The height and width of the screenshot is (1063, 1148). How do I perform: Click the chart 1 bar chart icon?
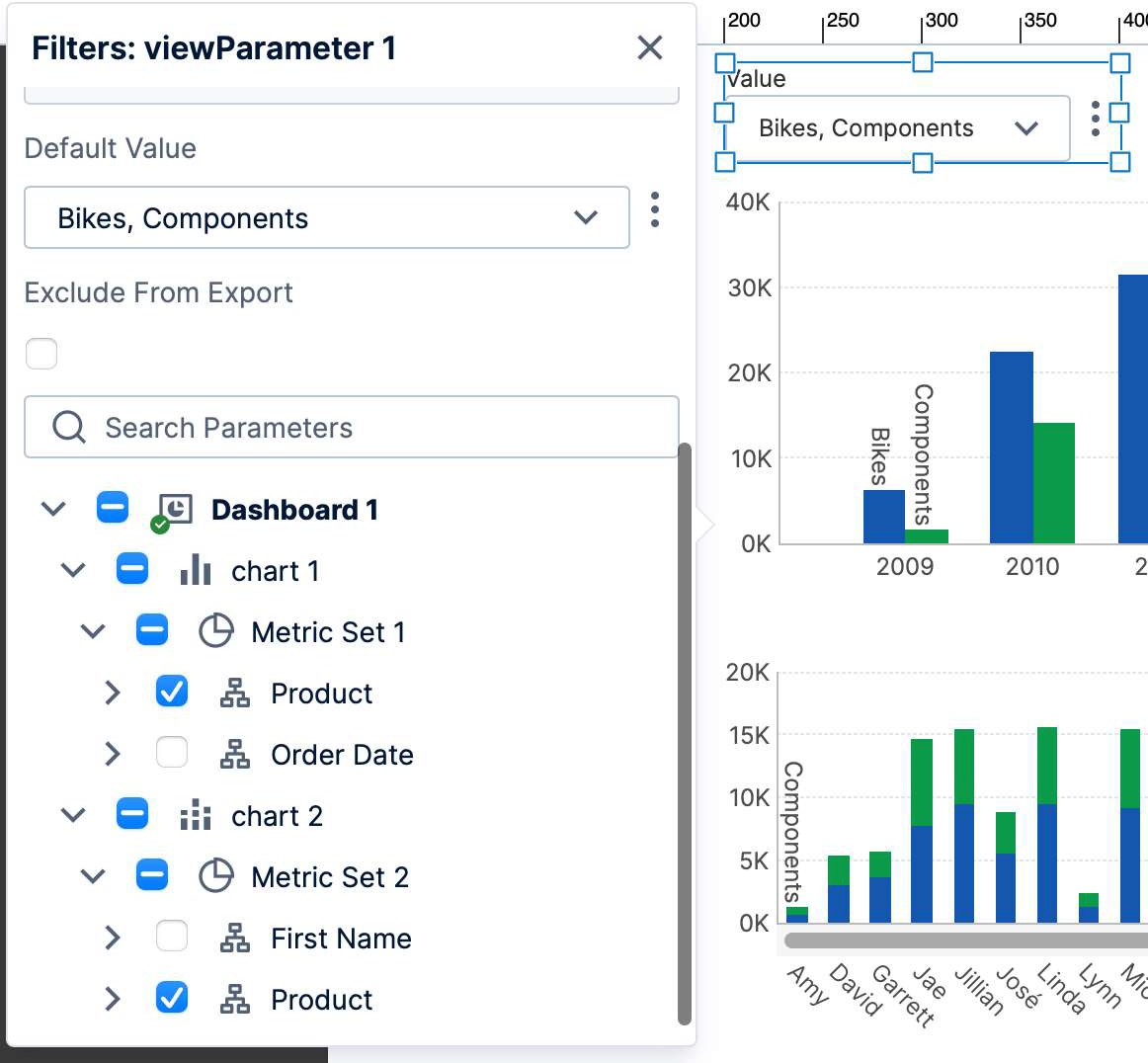(196, 571)
